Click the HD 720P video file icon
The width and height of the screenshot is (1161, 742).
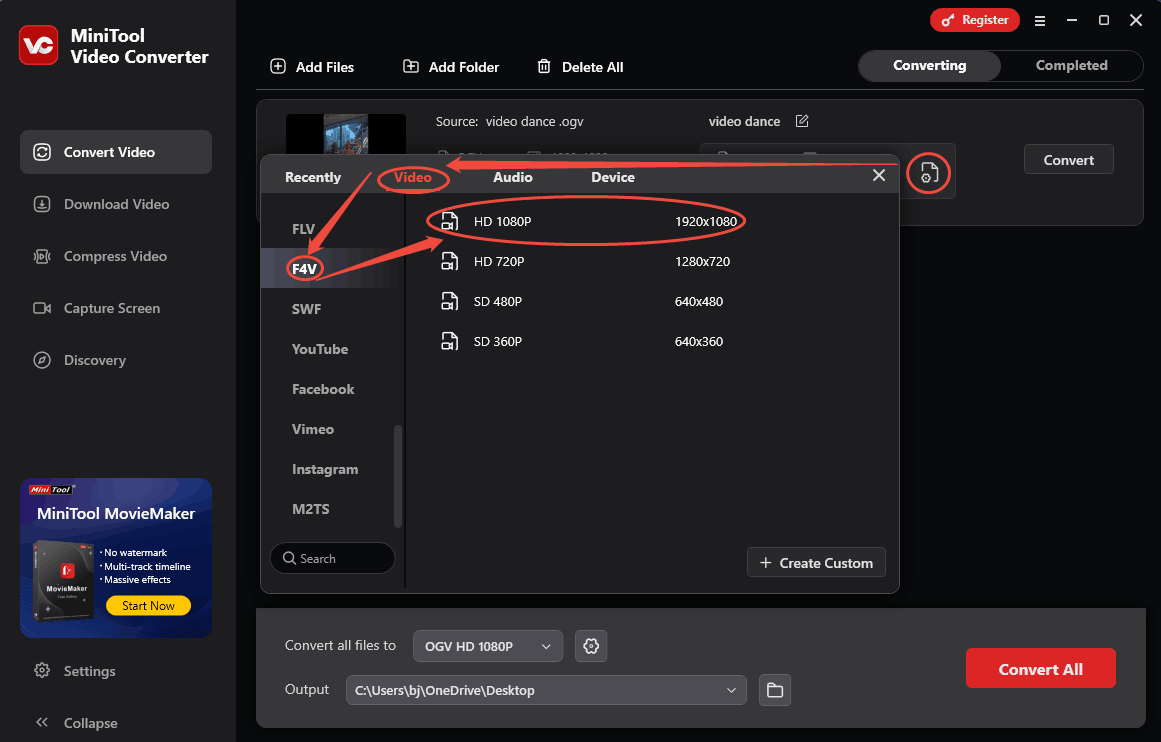click(449, 261)
